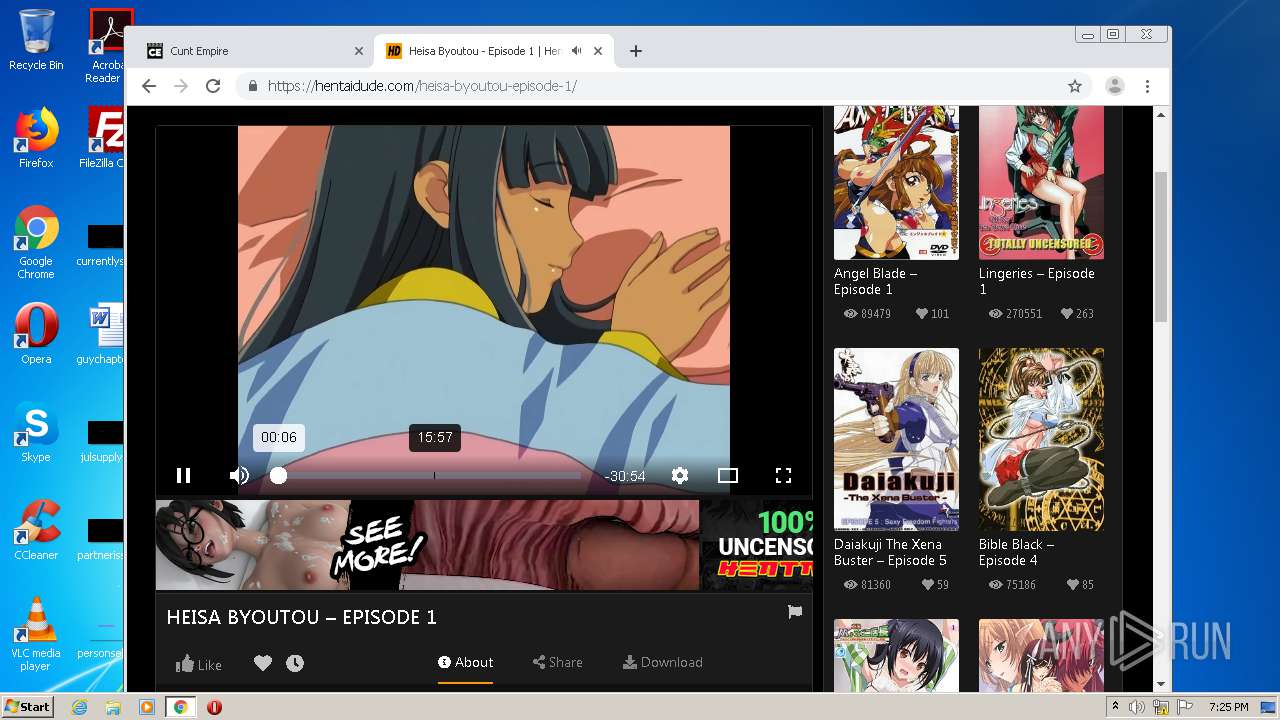Show hidden system tray icons
The width and height of the screenshot is (1280, 720).
click(1116, 707)
